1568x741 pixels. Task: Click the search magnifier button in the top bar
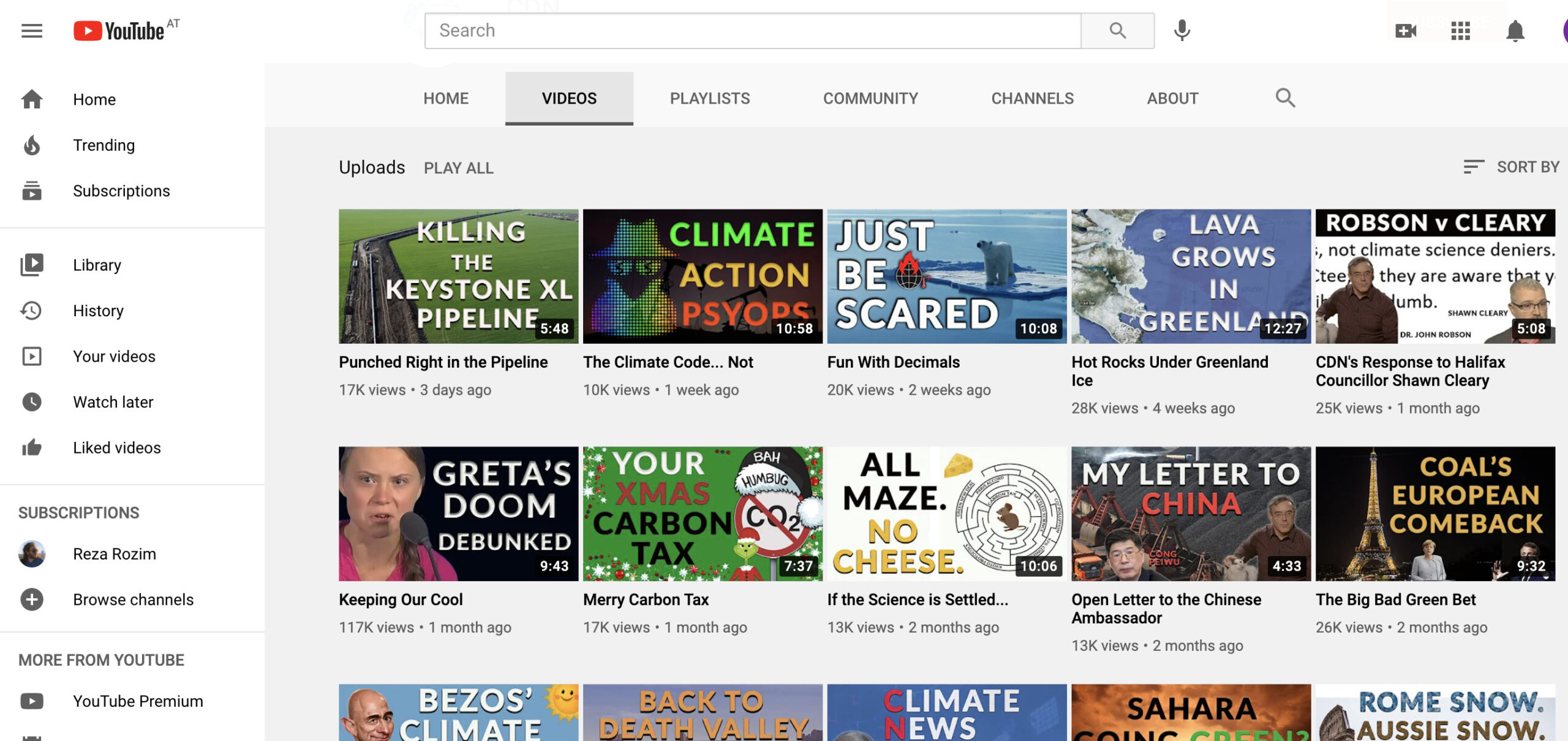[x=1117, y=31]
